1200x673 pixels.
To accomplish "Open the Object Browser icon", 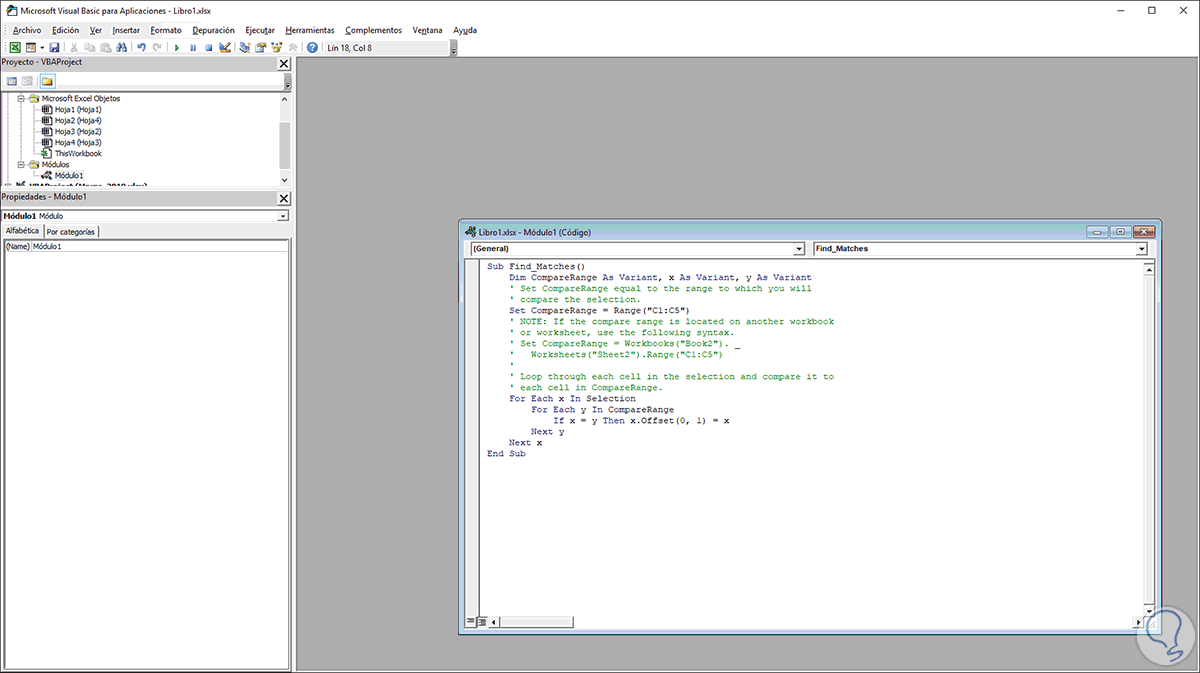I will coord(276,47).
